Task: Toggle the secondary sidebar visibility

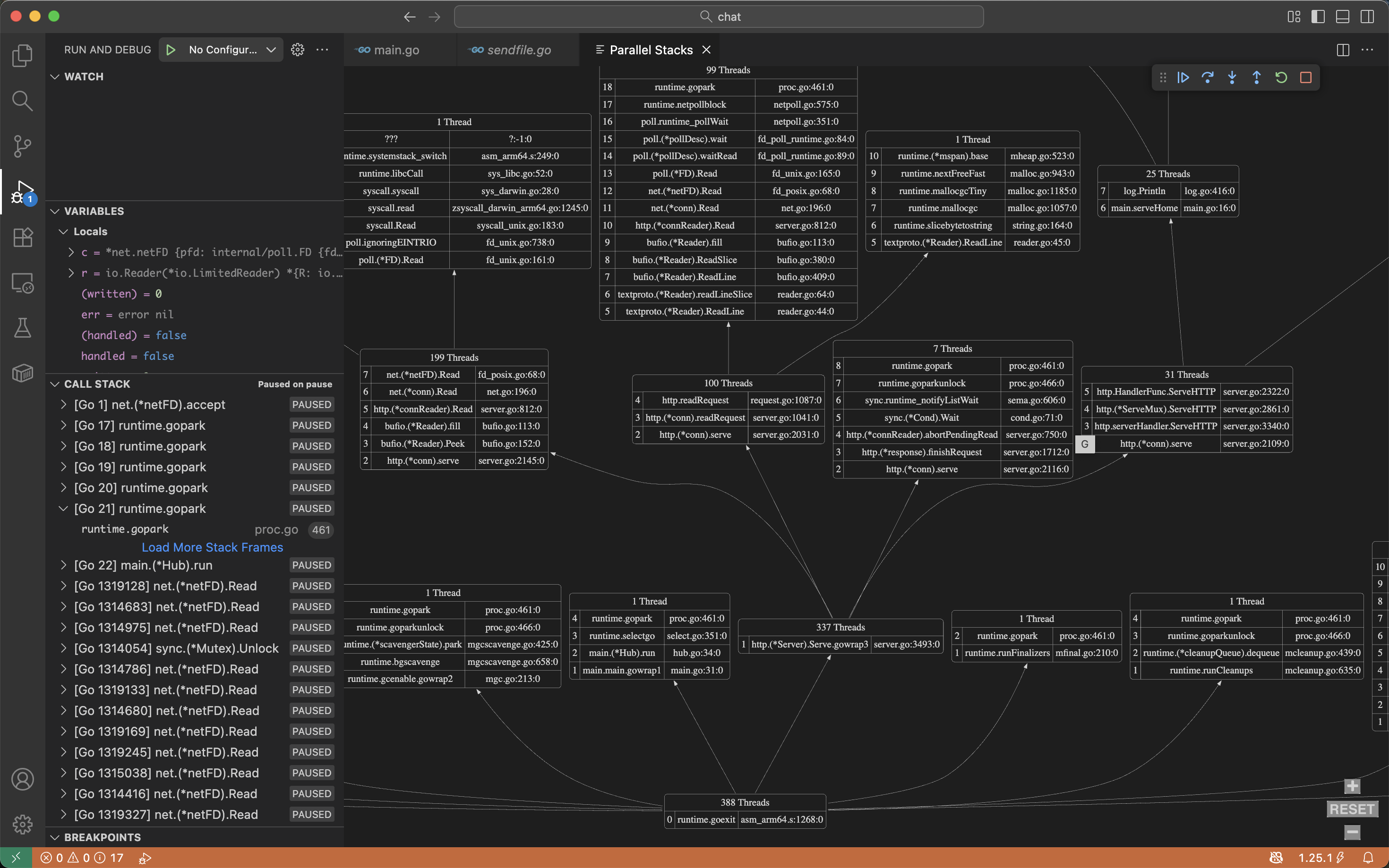Action: (1367, 17)
